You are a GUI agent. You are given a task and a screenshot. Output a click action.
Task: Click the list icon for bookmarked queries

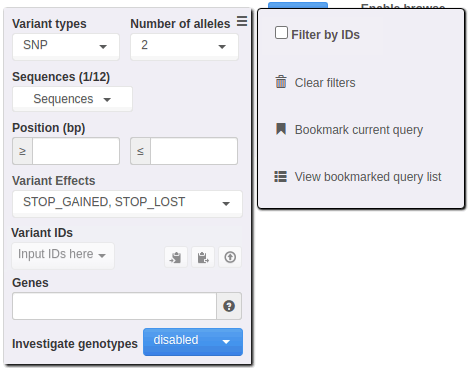click(x=280, y=176)
